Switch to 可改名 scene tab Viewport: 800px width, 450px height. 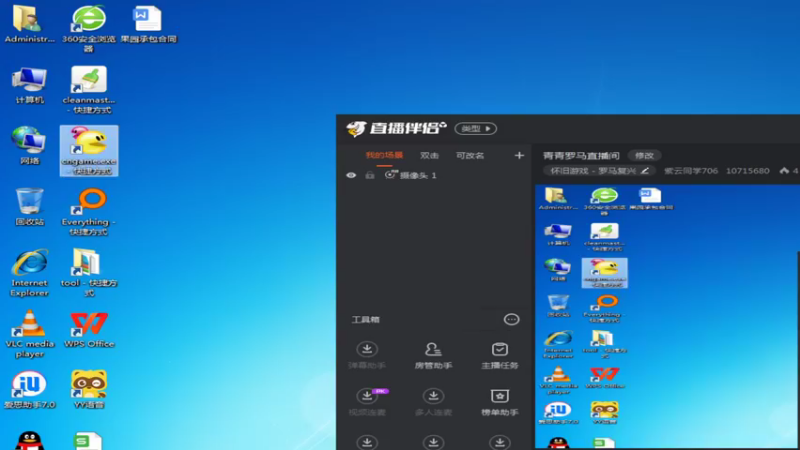point(470,155)
